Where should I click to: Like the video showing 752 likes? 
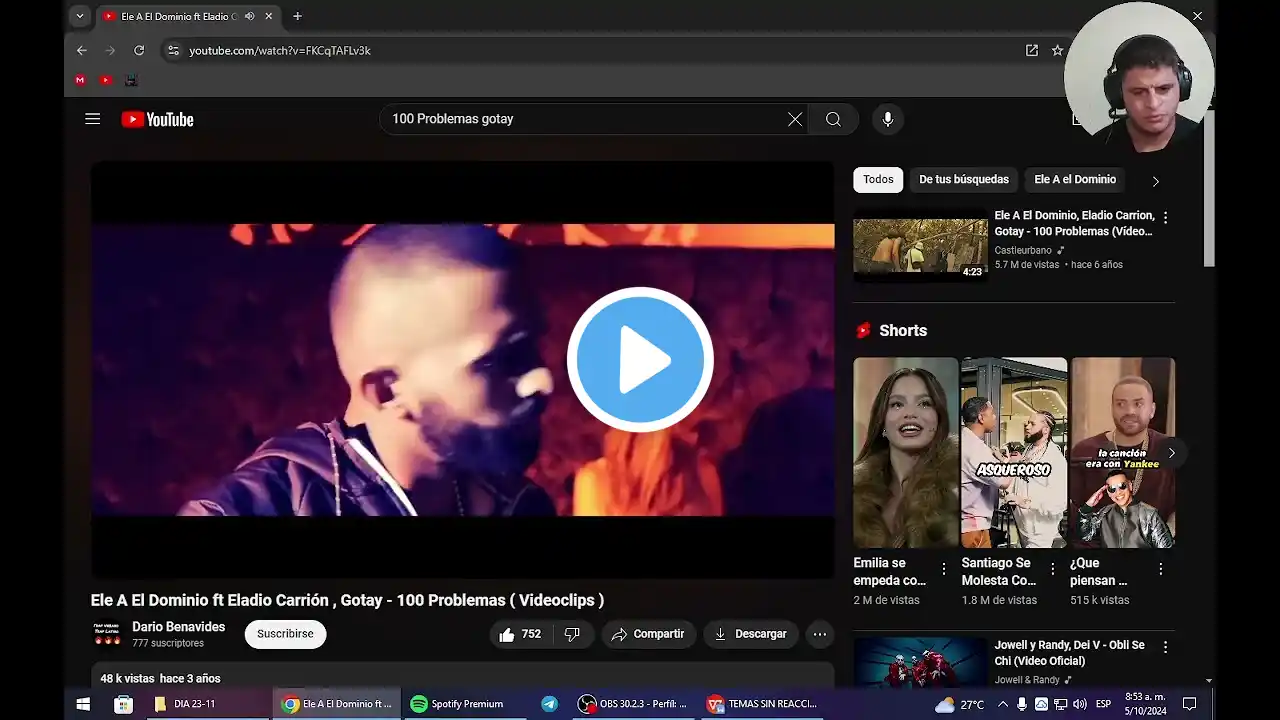520,634
